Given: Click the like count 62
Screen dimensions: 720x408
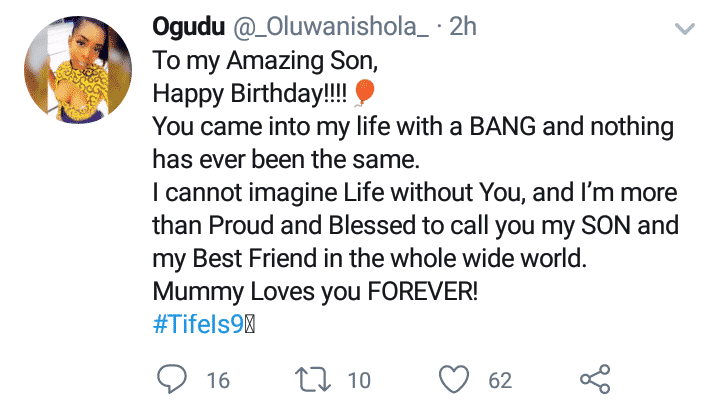Looking at the screenshot, I should click(500, 381).
